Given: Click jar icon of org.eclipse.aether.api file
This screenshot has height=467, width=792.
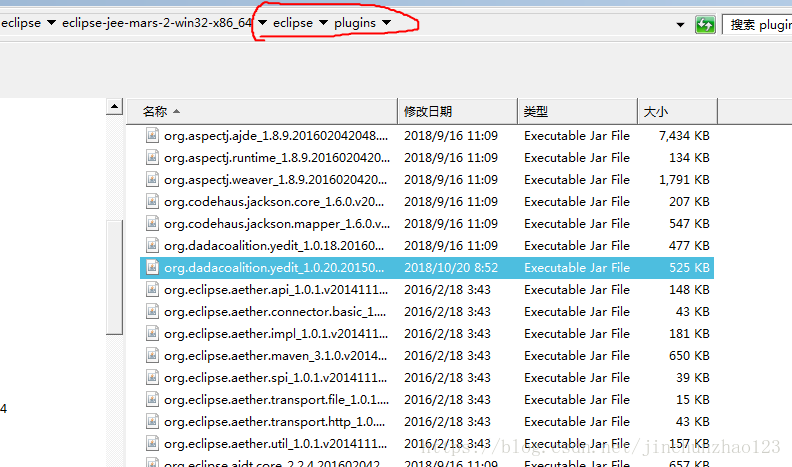Looking at the screenshot, I should click(x=152, y=289).
